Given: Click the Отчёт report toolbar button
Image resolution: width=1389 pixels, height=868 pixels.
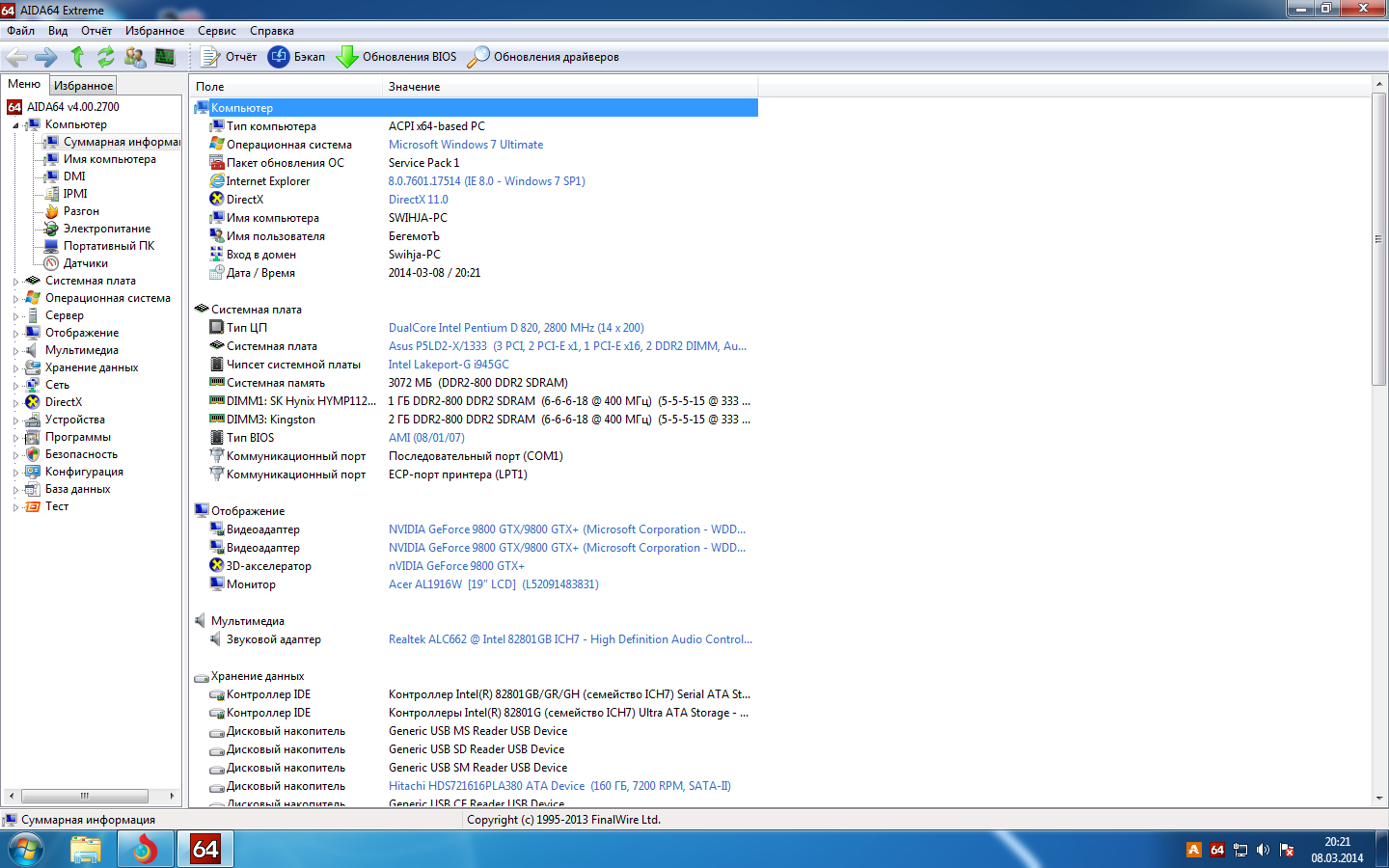Looking at the screenshot, I should pyautogui.click(x=230, y=57).
